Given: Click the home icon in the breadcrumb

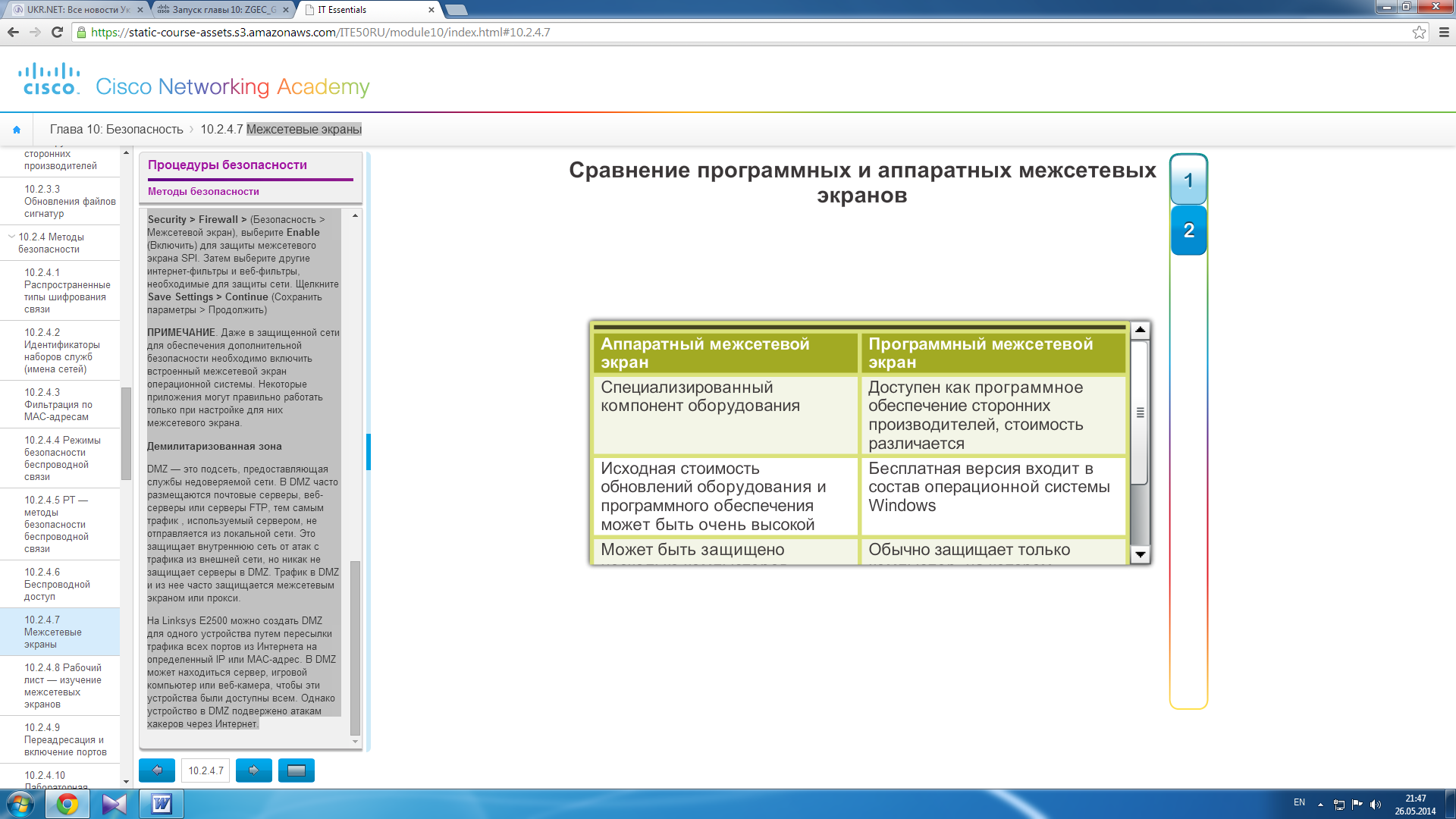Looking at the screenshot, I should (x=17, y=130).
